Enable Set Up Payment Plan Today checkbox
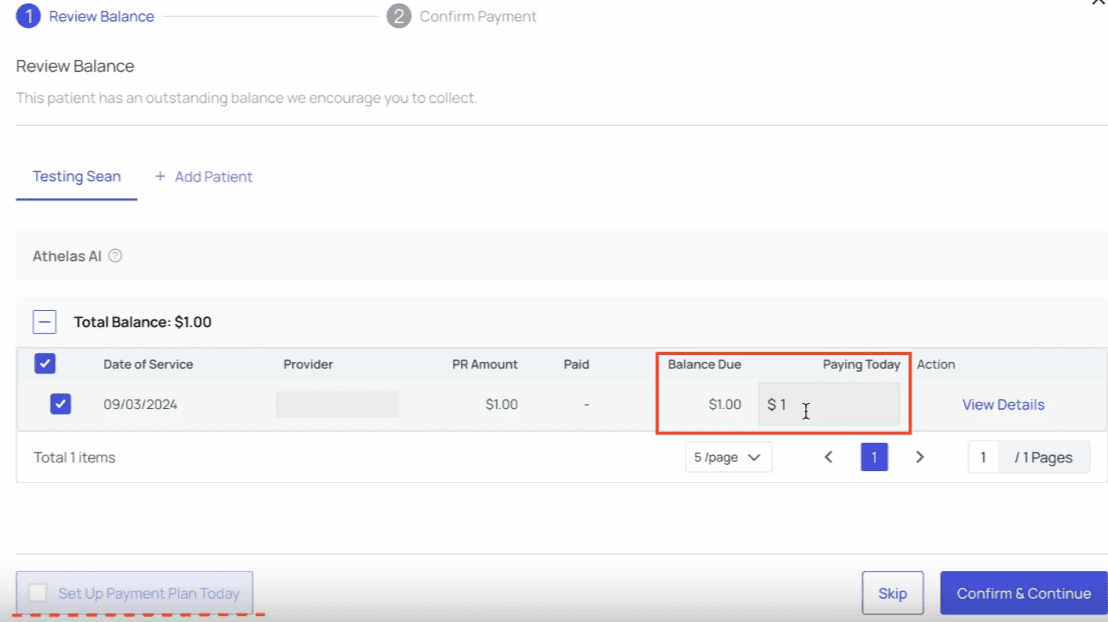This screenshot has width=1108, height=622. pyautogui.click(x=38, y=592)
